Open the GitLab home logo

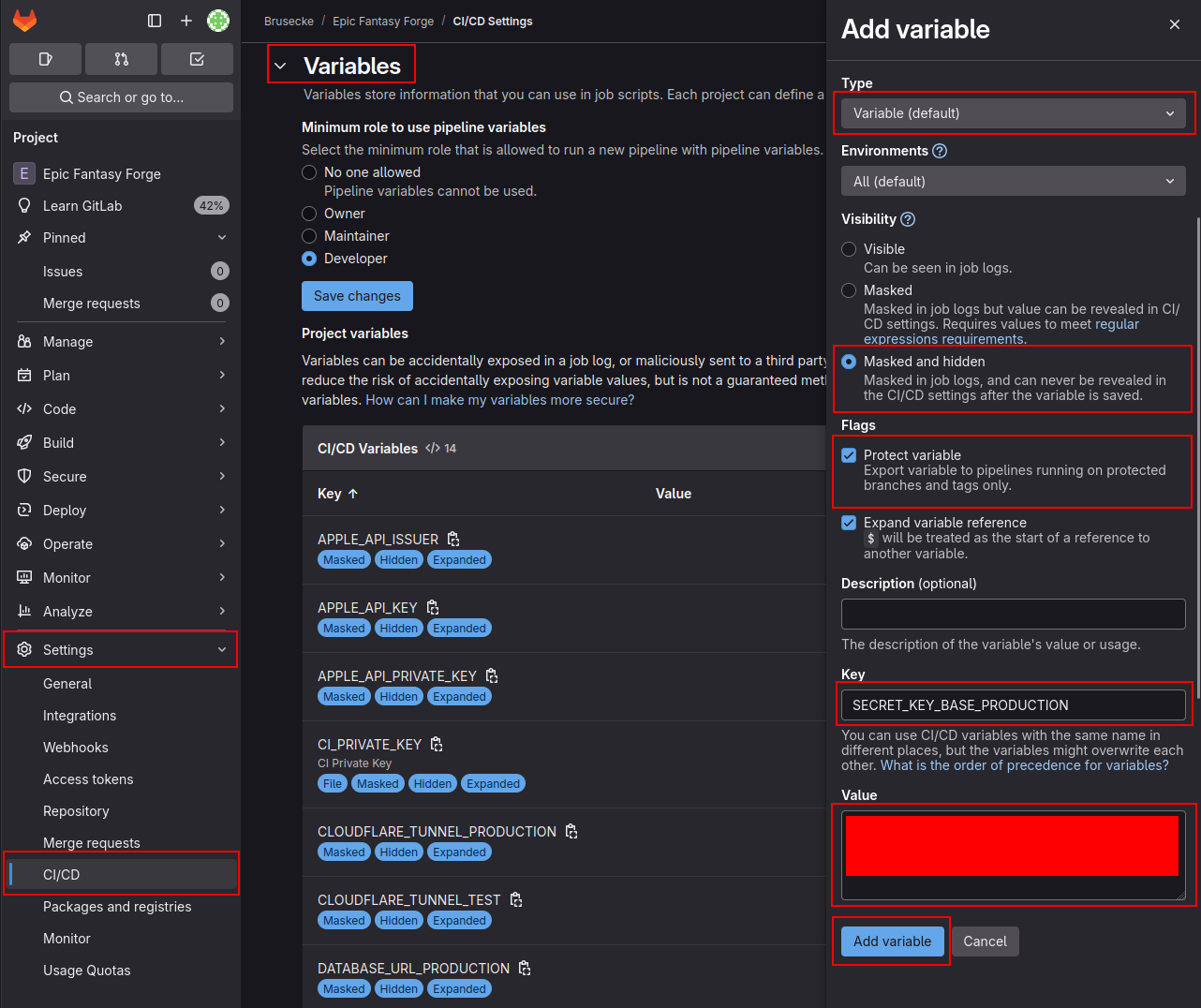tap(24, 21)
